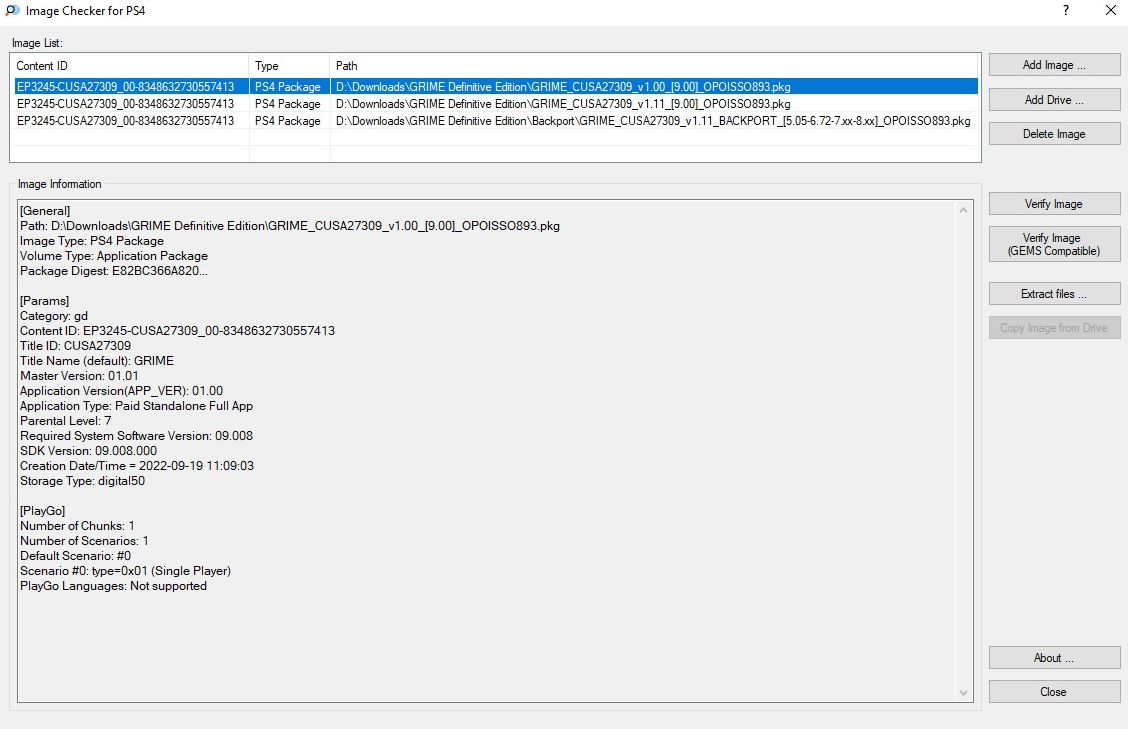
Task: Click the Title ID: CUSA27309 line
Action: tap(76, 346)
